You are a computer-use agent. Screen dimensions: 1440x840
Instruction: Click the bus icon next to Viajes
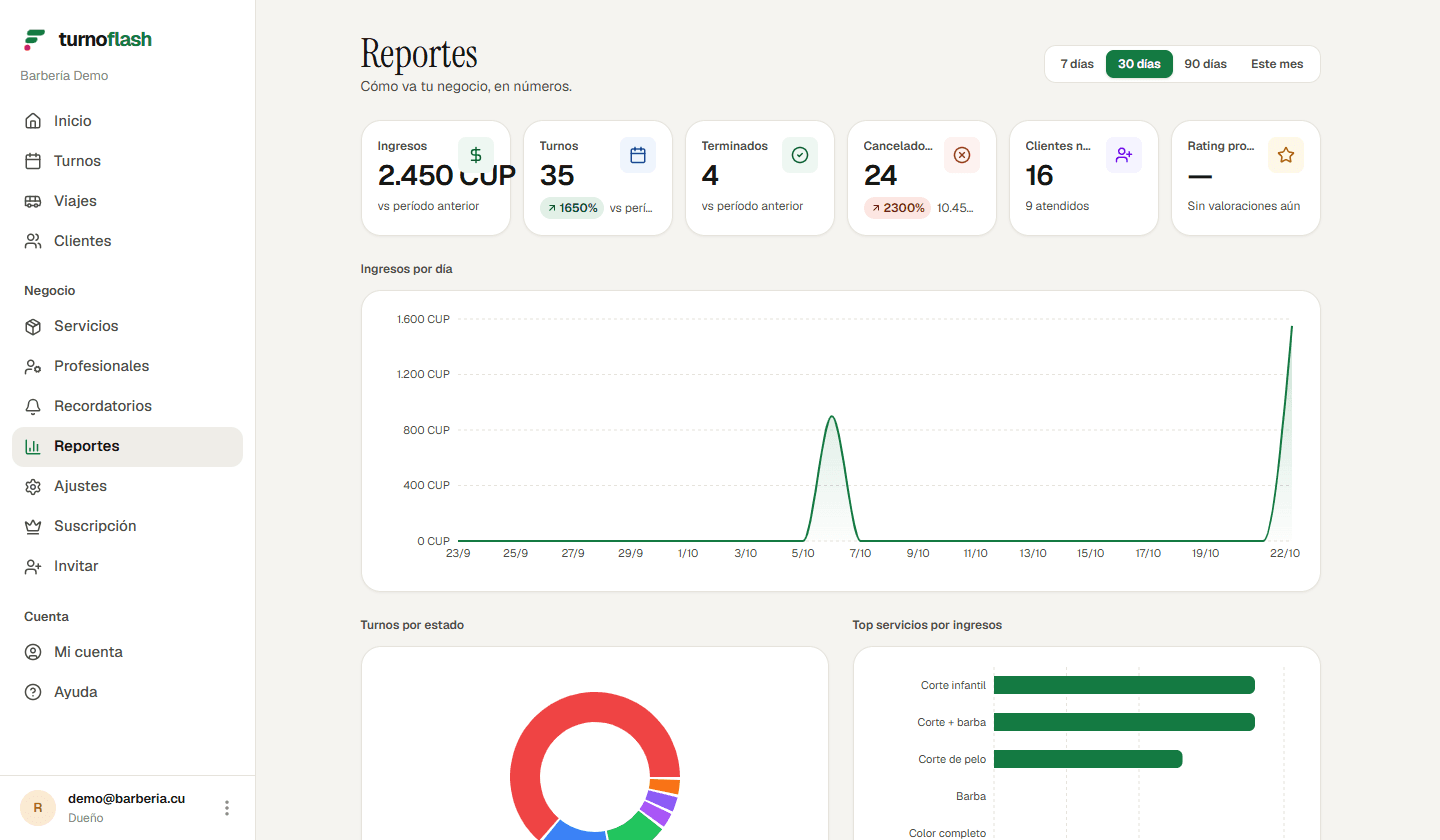[x=33, y=201]
